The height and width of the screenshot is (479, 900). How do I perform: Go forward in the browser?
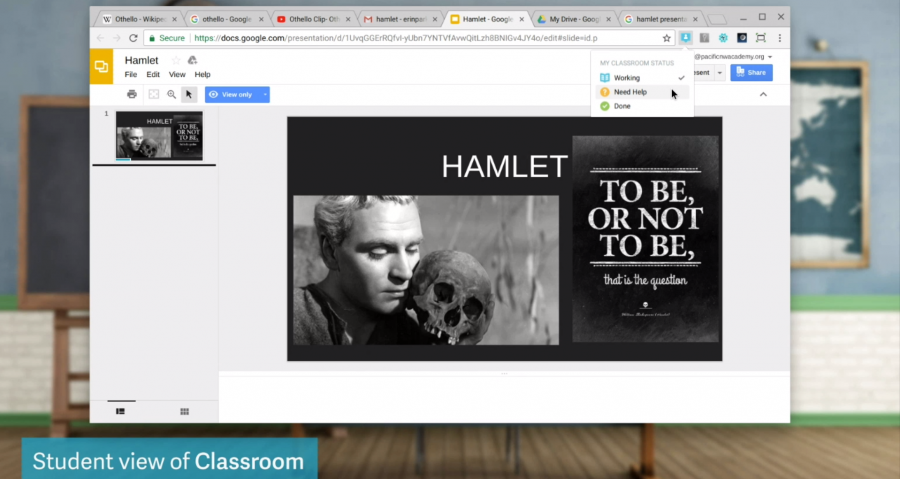117,38
